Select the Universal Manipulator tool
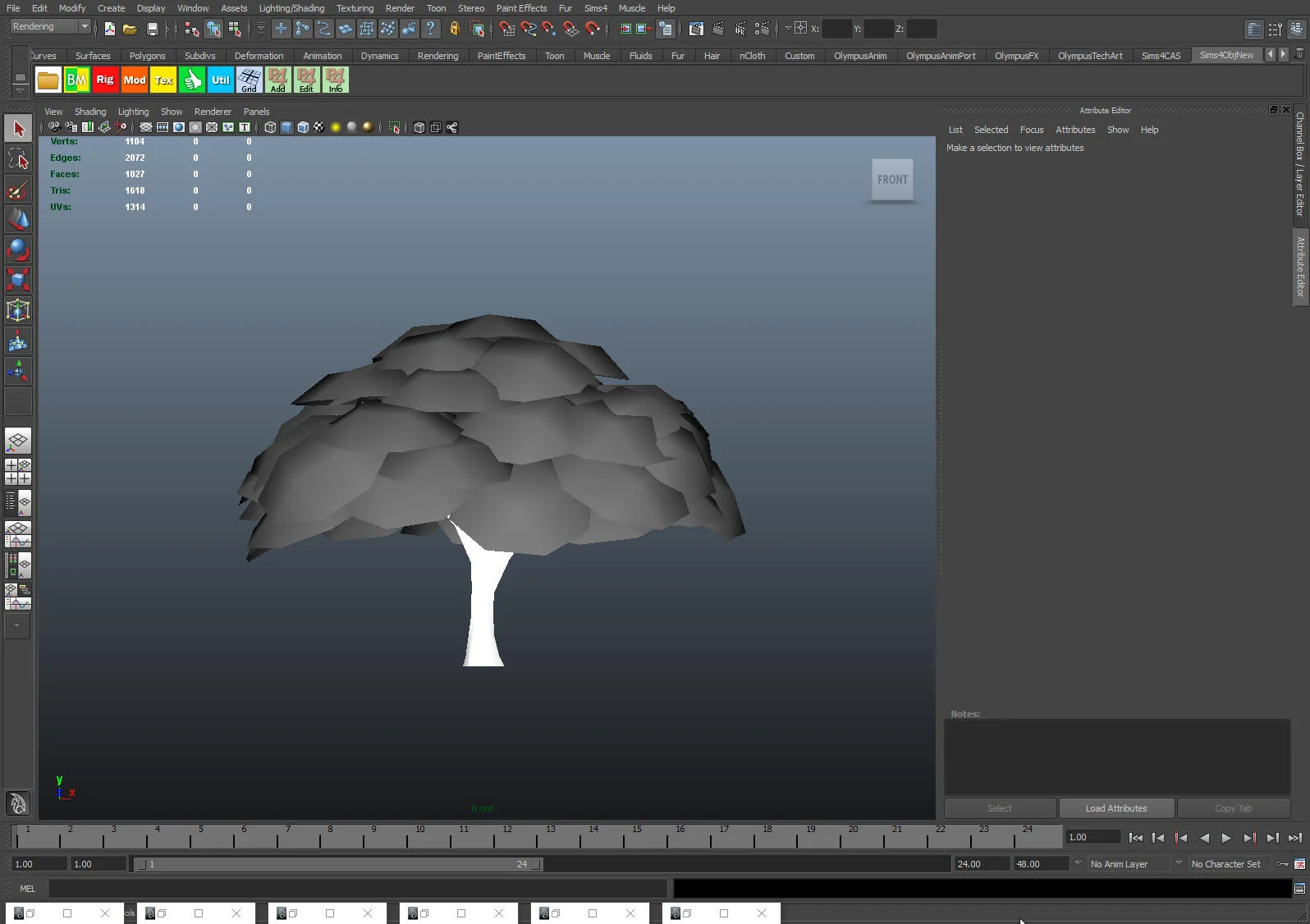The height and width of the screenshot is (924, 1310). [x=18, y=310]
